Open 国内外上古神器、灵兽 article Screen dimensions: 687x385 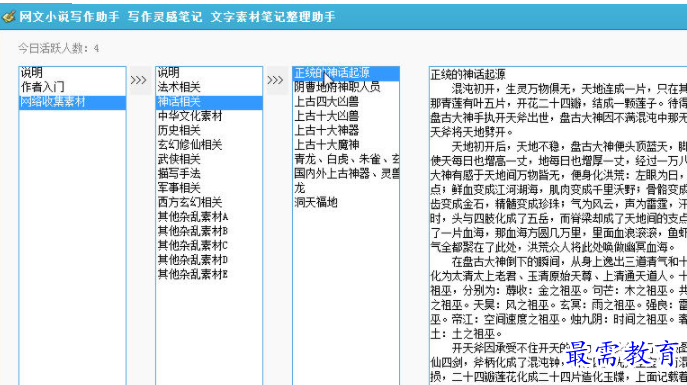[x=346, y=173]
